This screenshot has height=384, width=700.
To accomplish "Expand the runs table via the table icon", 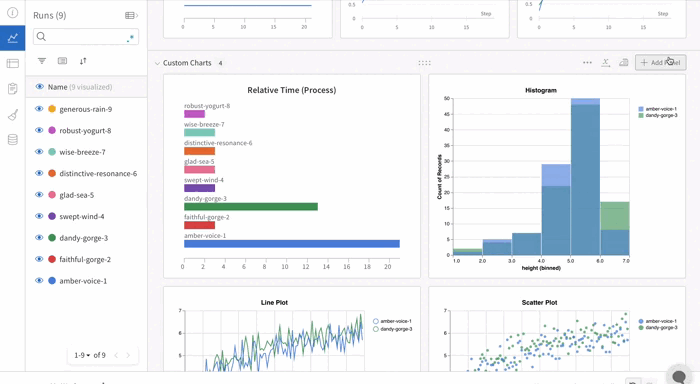I will tap(131, 16).
